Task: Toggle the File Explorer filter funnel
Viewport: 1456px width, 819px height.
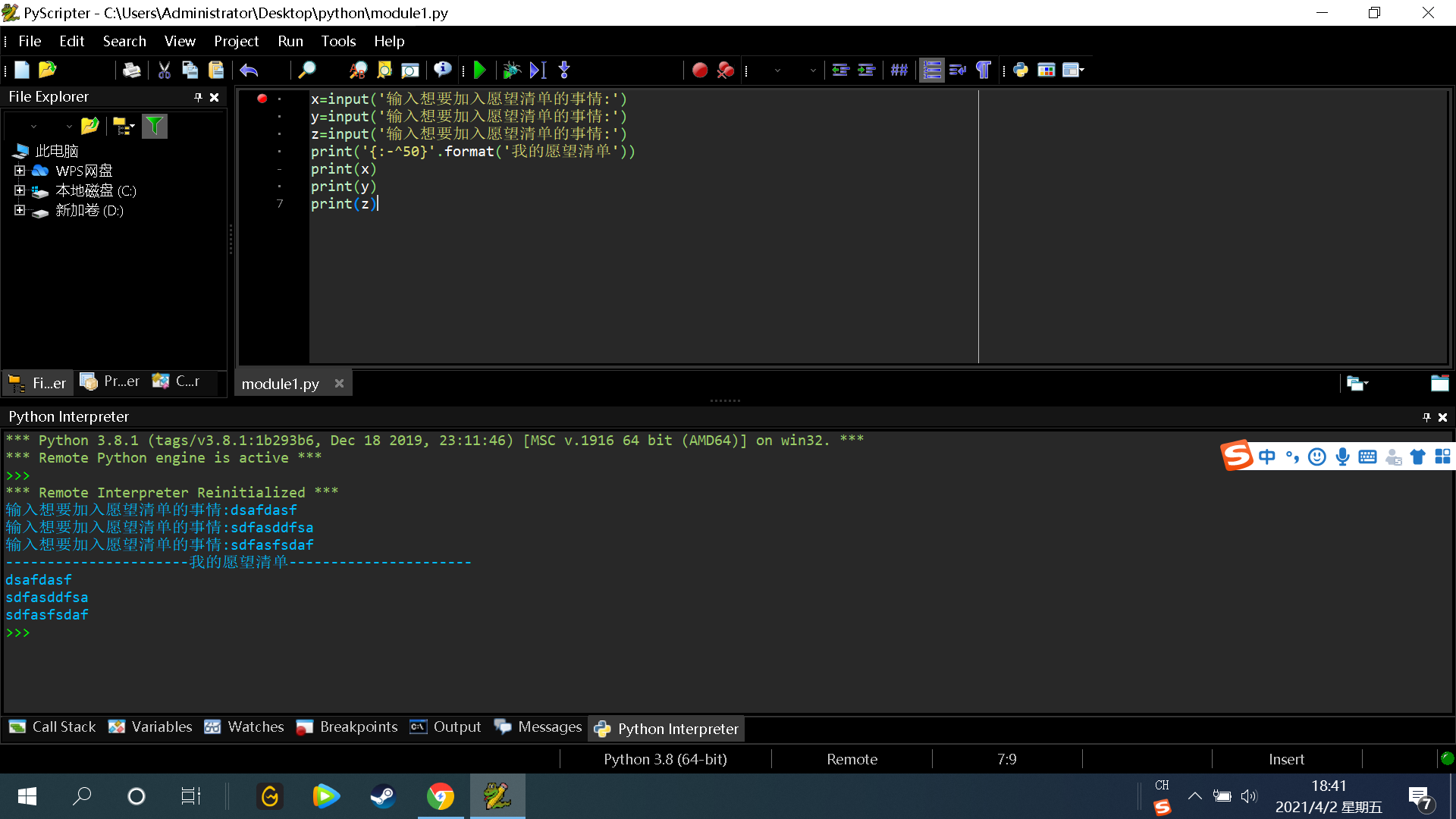Action: pos(154,126)
